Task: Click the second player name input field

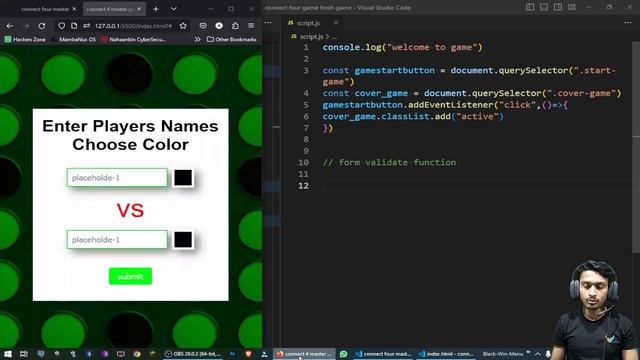Action: point(117,240)
